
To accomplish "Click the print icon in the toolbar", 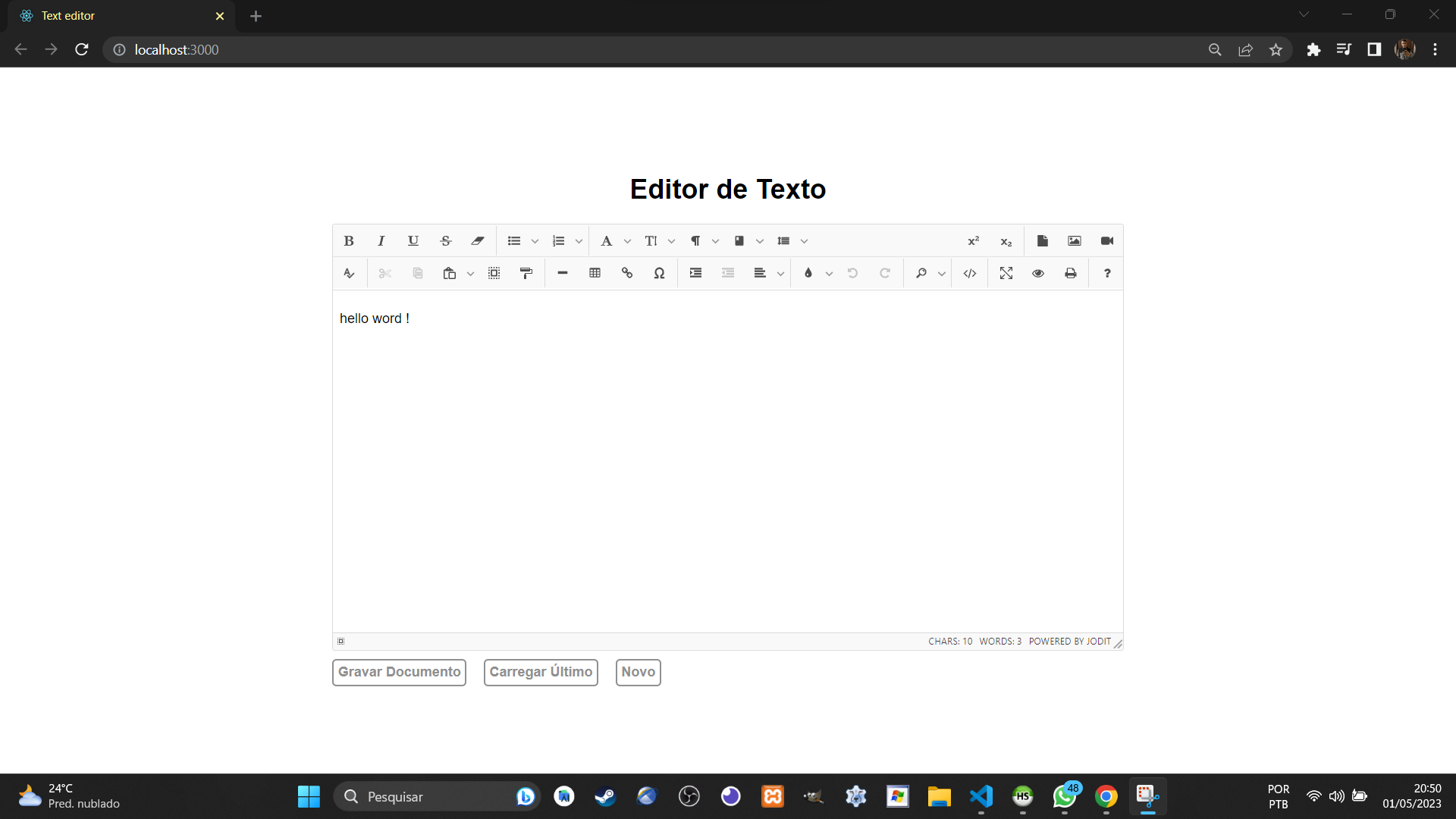I will click(1071, 273).
